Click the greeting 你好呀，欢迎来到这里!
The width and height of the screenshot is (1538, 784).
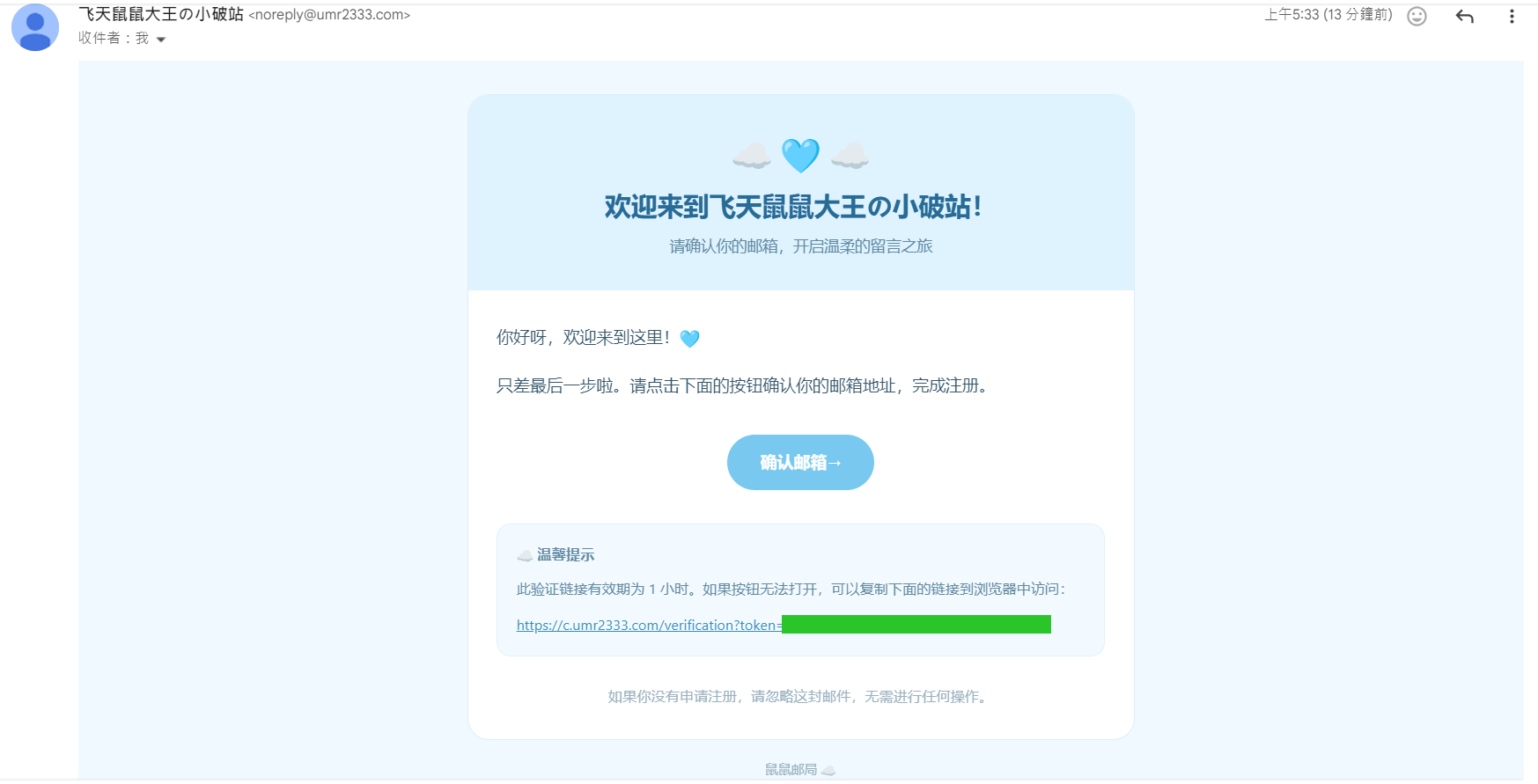point(584,338)
